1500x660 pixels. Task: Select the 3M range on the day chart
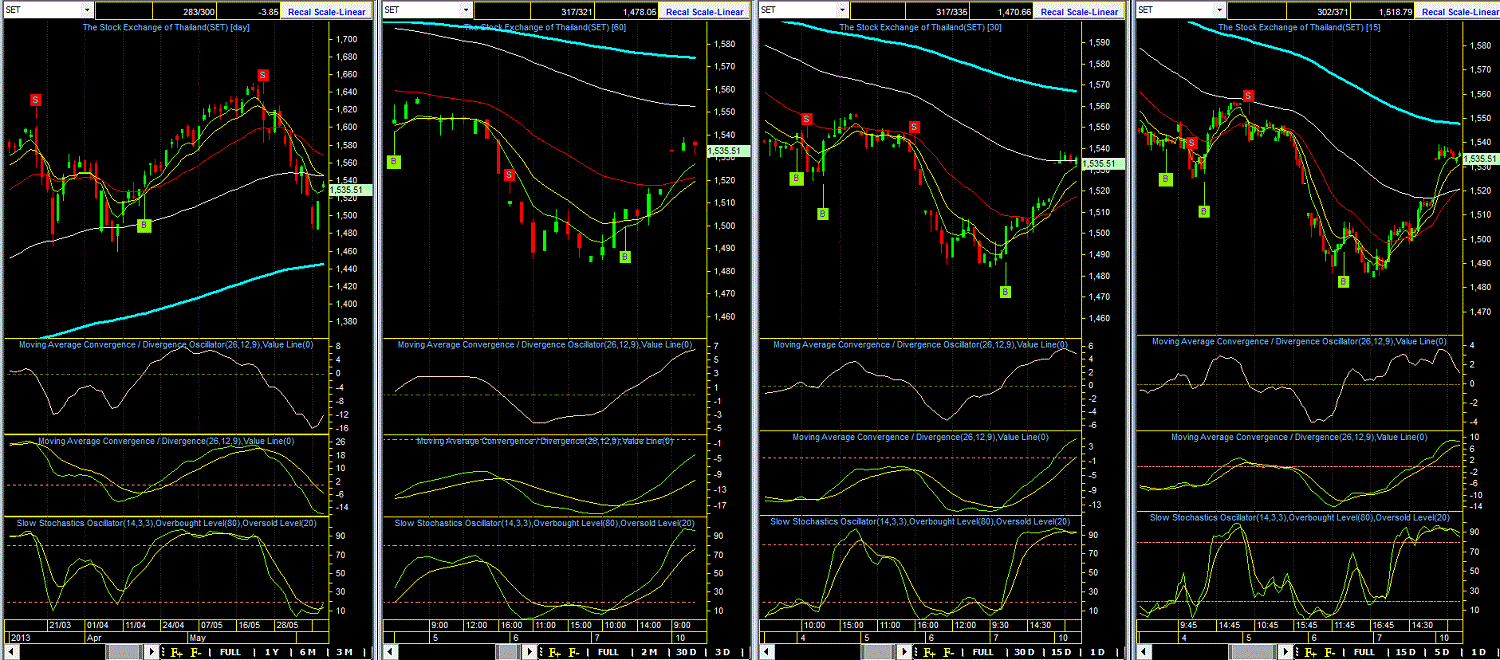coord(344,652)
